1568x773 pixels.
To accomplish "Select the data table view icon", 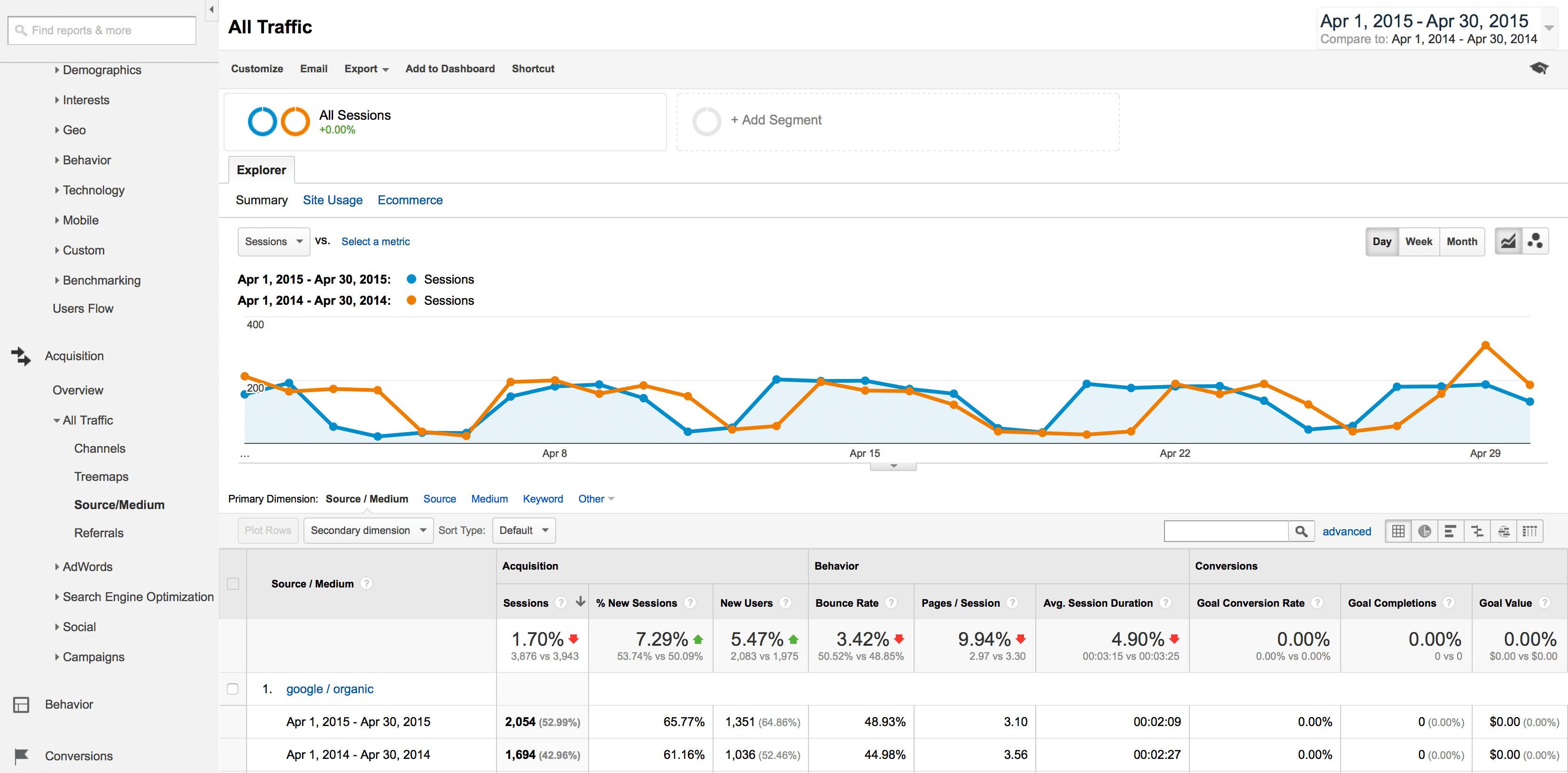I will tap(1398, 531).
